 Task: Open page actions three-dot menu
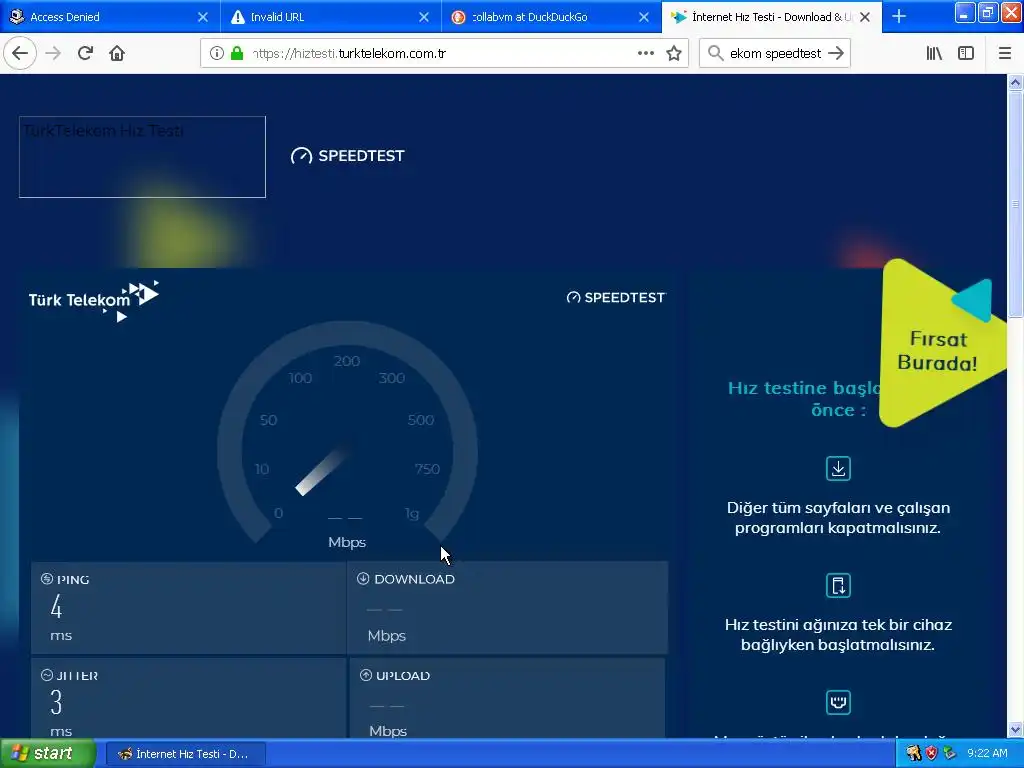click(646, 54)
